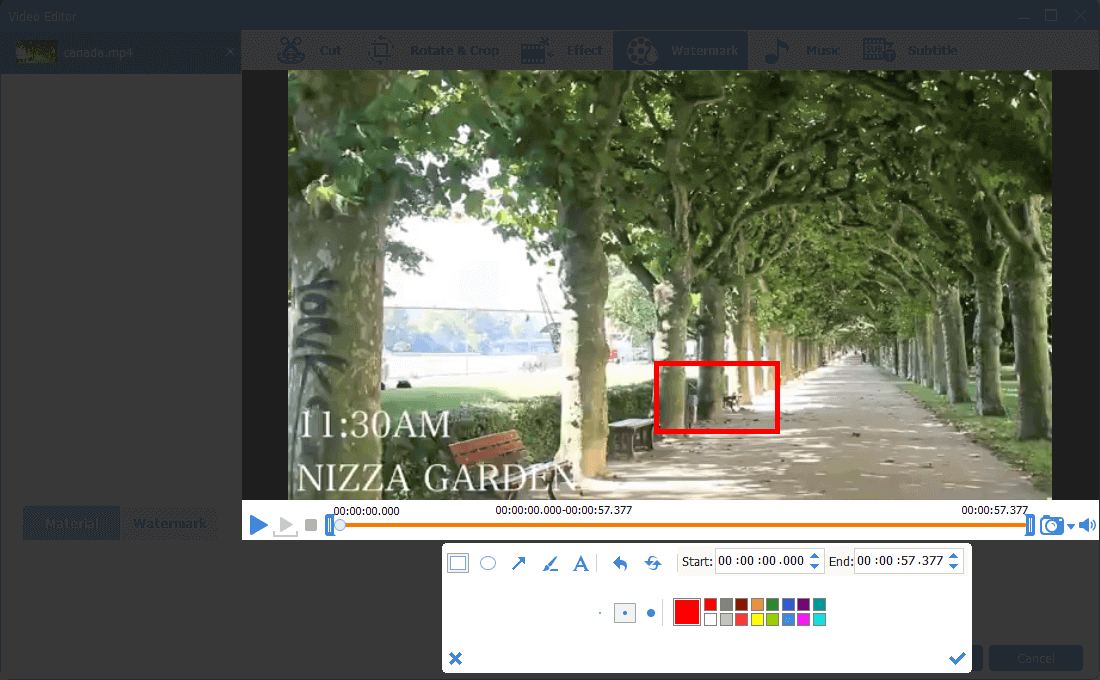The image size is (1100, 680).
Task: Reset drawings with the refresh icon
Action: 653,563
